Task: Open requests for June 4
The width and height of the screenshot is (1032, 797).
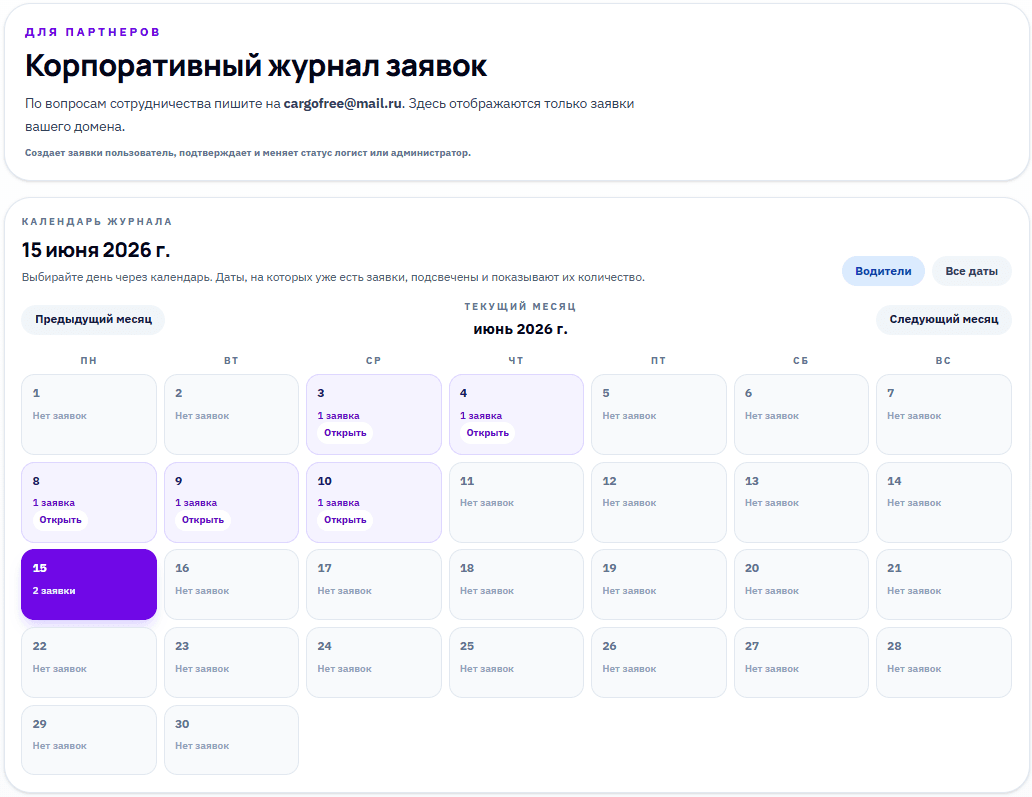Action: [x=487, y=433]
